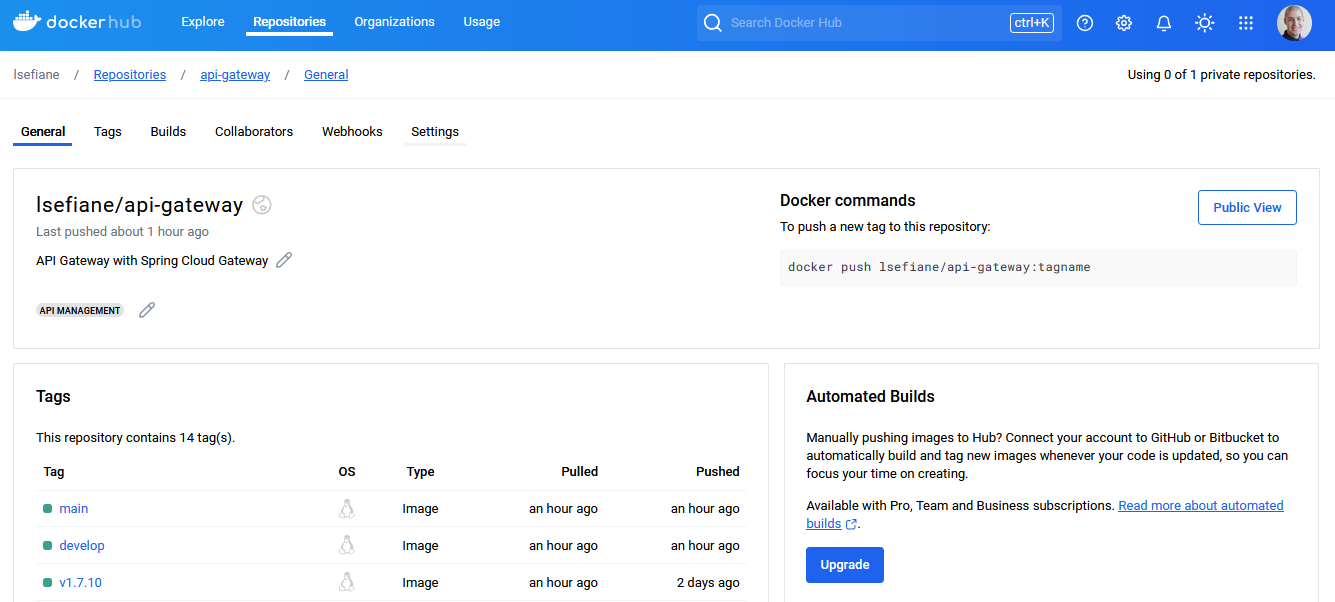Open the main tag link

coord(74,509)
